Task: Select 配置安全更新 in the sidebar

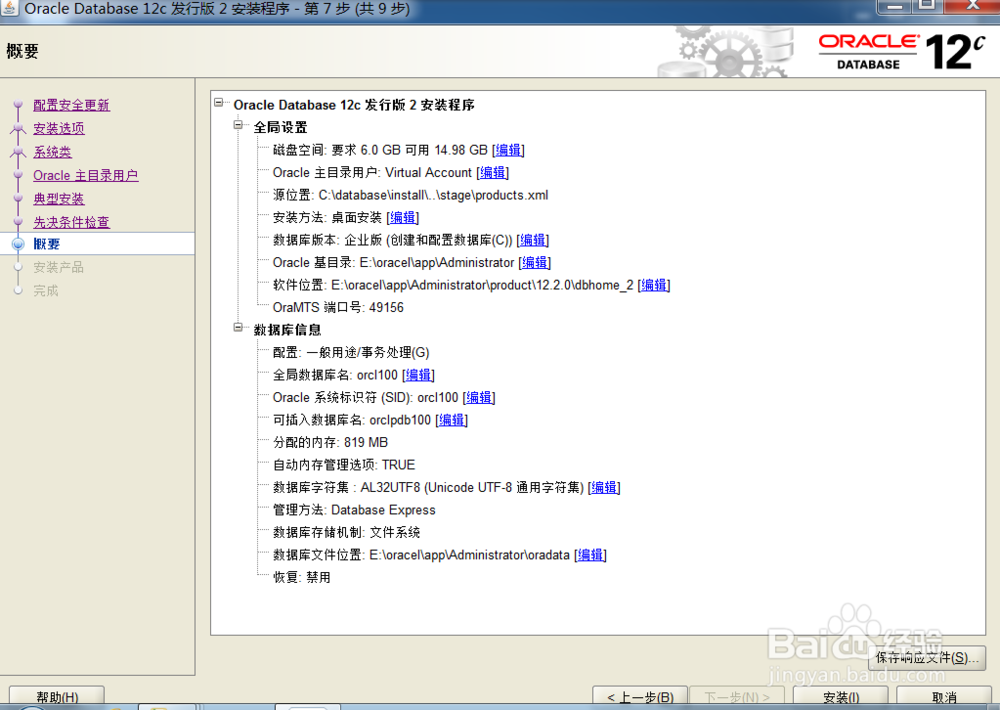Action: point(73,104)
